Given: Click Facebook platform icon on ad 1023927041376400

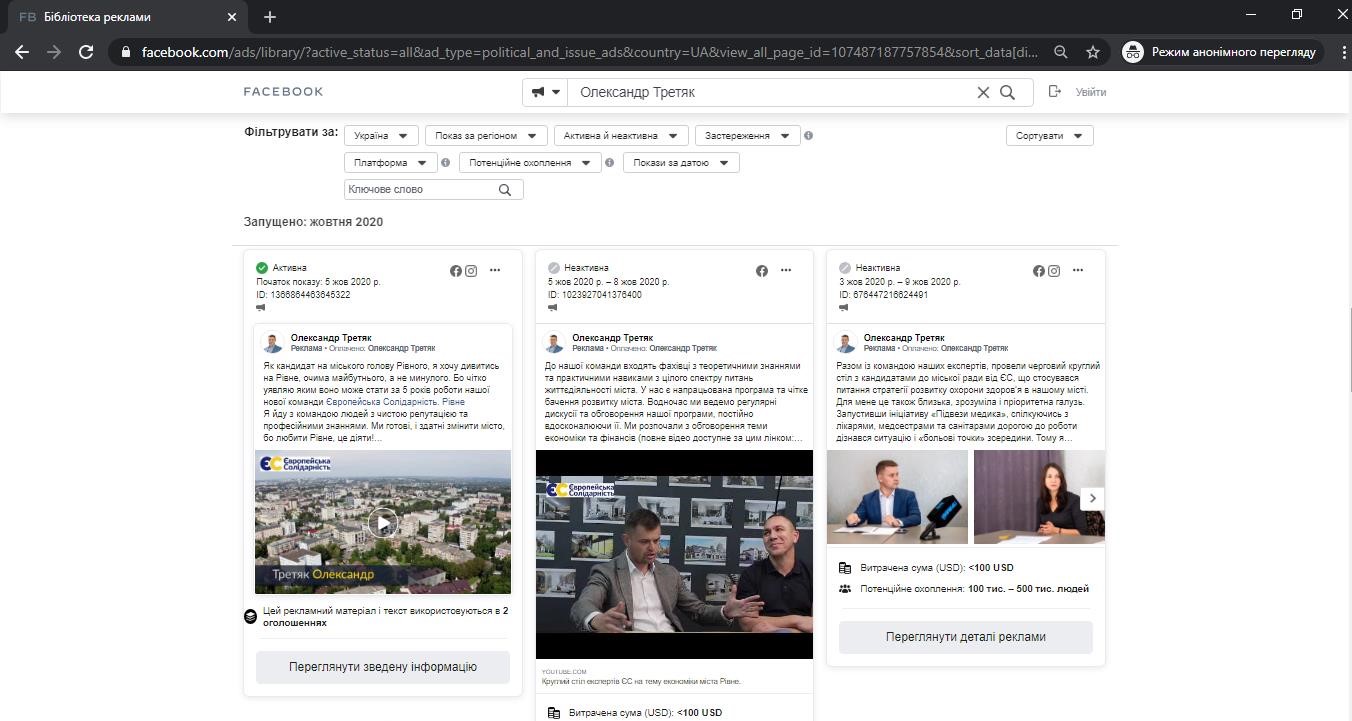Looking at the screenshot, I should pos(762,271).
